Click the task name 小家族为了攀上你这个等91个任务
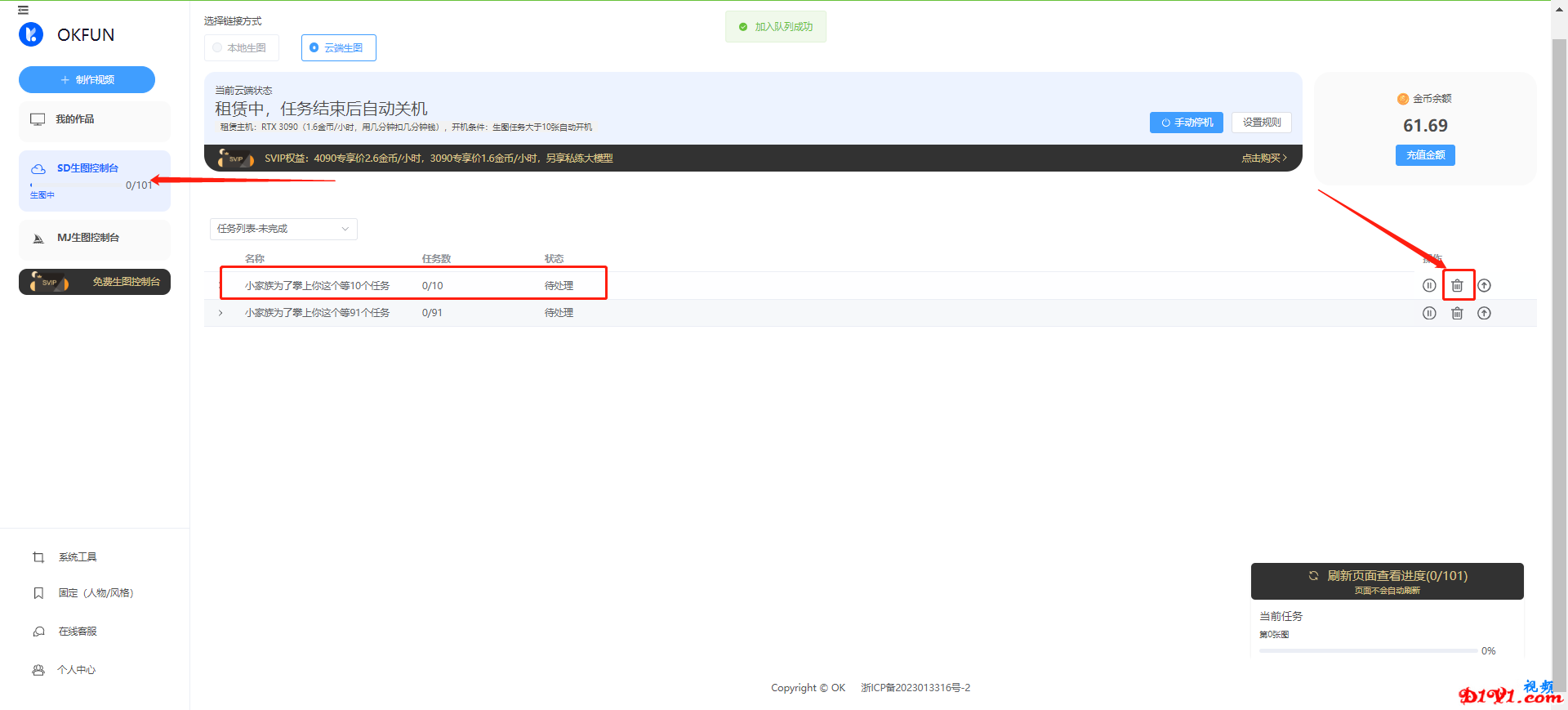This screenshot has width=1568, height=710. tap(317, 313)
